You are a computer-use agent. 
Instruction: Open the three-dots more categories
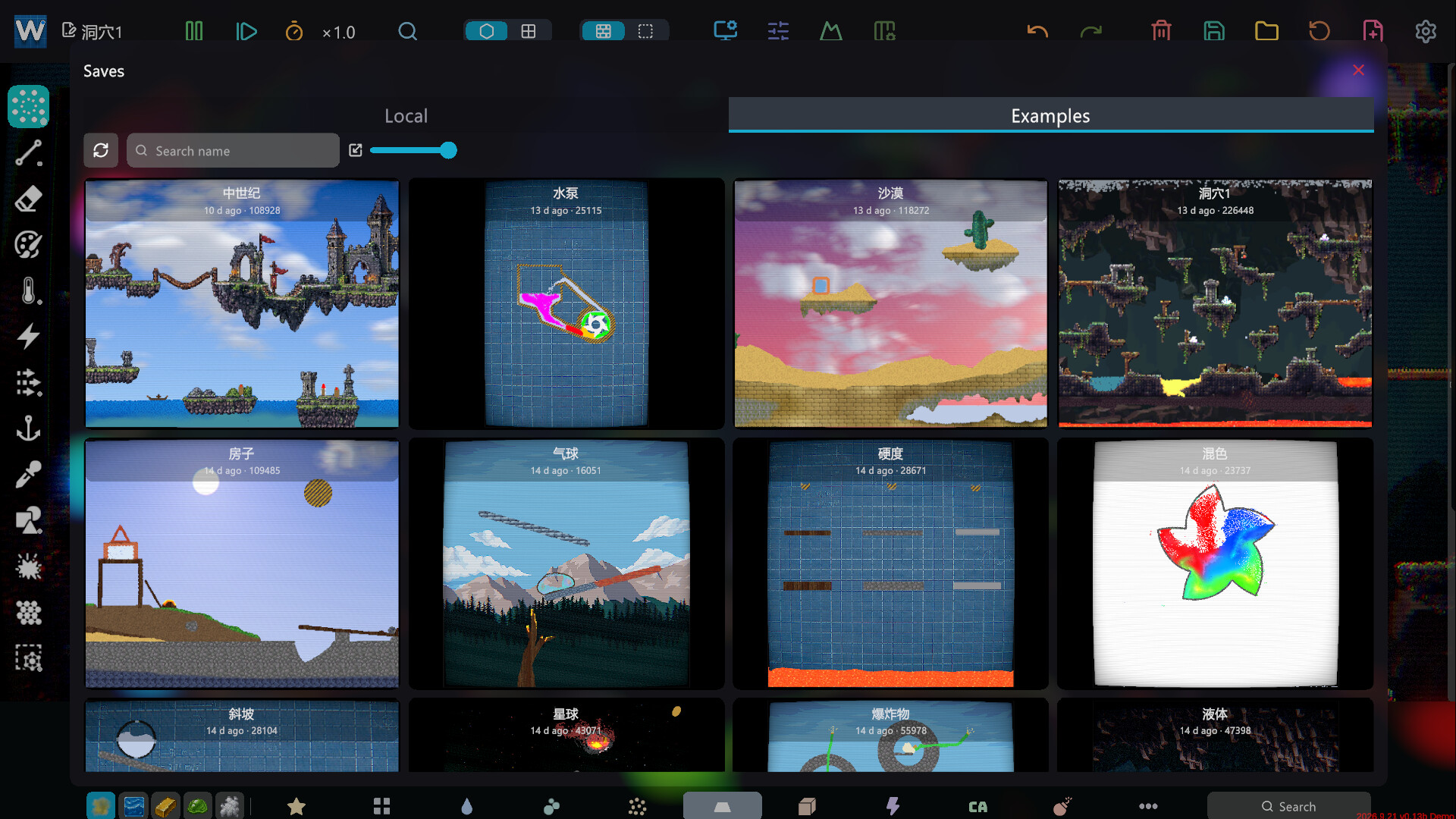[1148, 806]
